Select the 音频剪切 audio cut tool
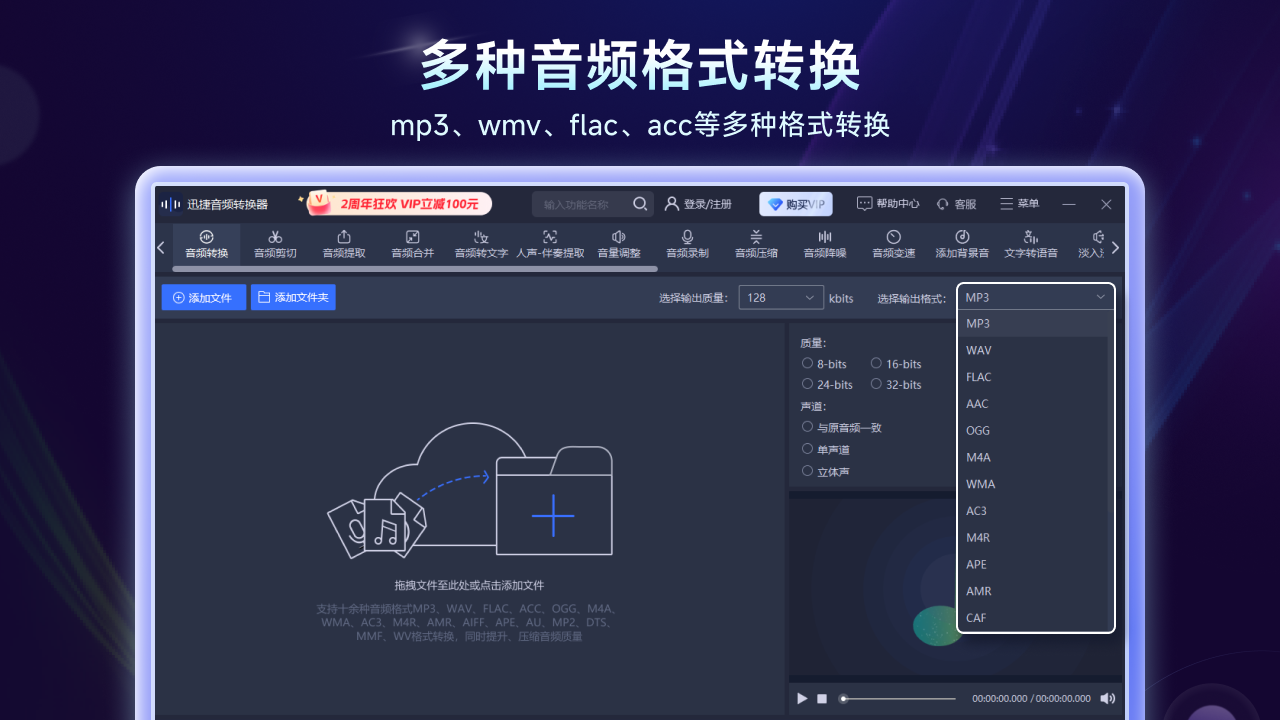Screen dimensions: 1280x720 click(x=275, y=244)
